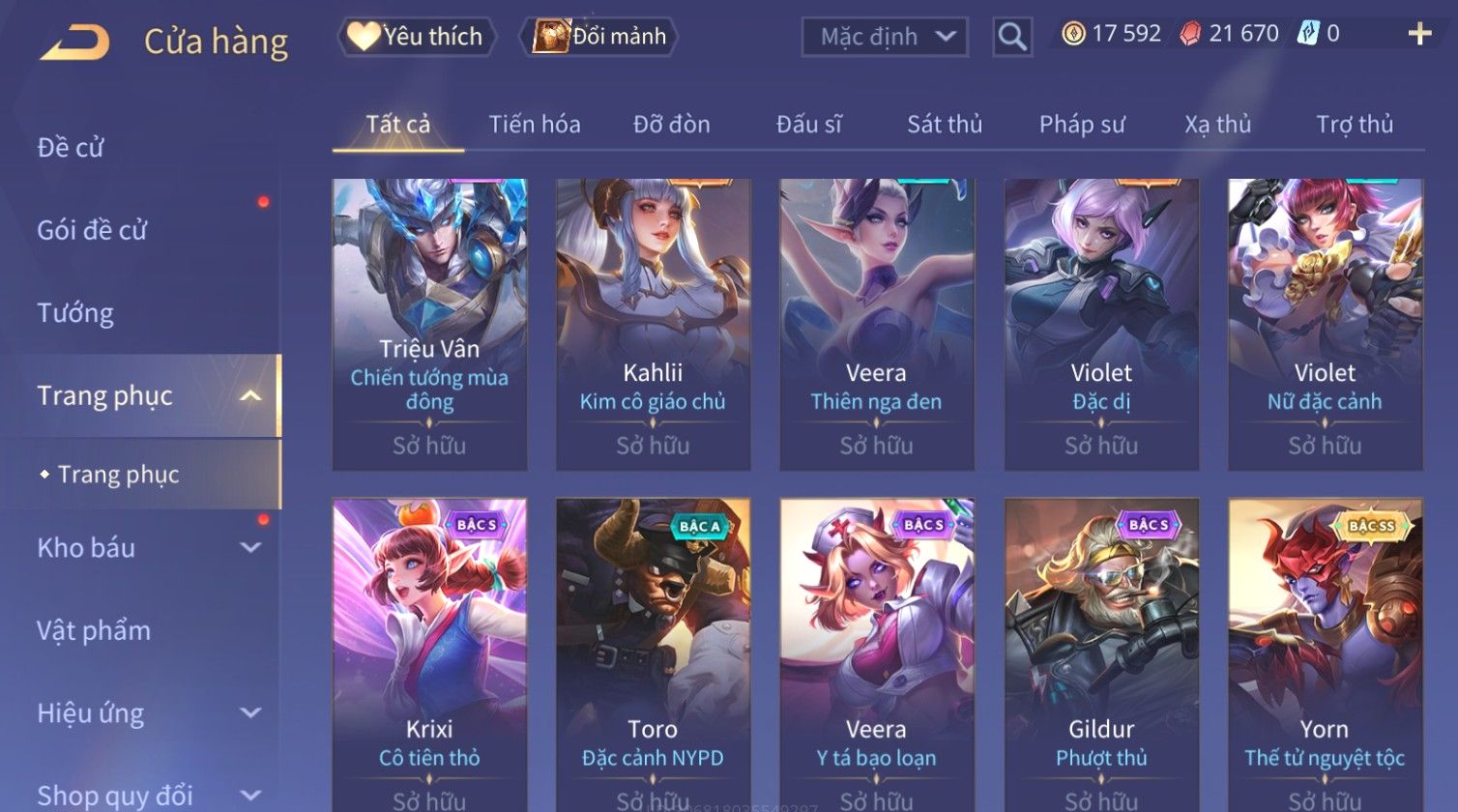Open Đổi mảnh chest button
Viewport: 1458px width, 812px height.
click(599, 37)
